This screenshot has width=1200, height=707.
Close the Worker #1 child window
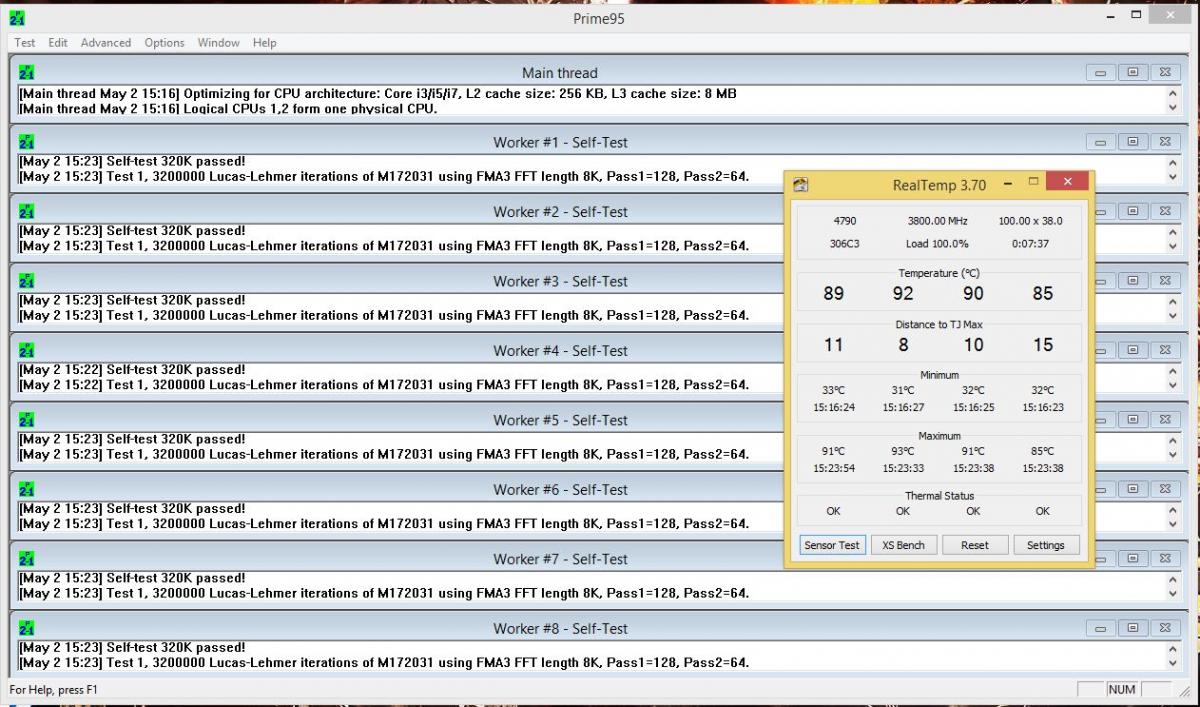tap(1165, 142)
